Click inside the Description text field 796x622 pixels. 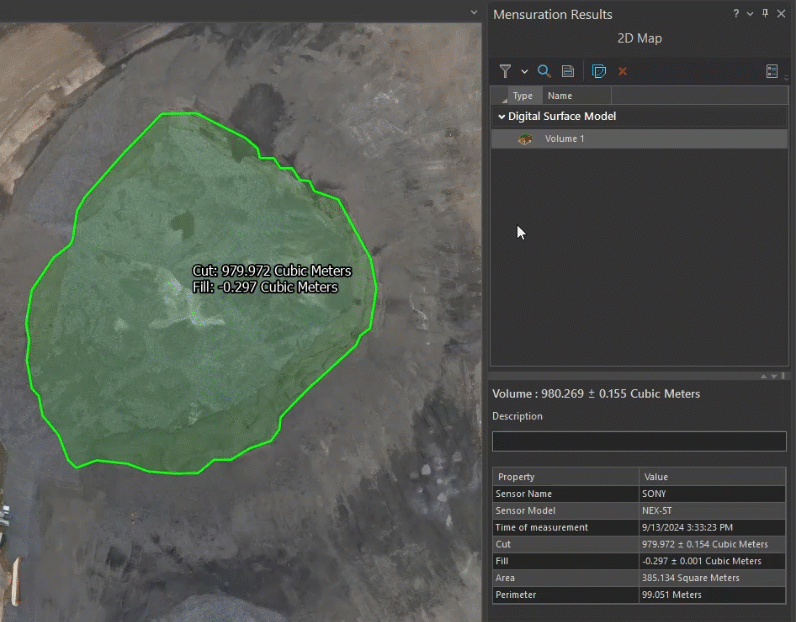coord(639,441)
